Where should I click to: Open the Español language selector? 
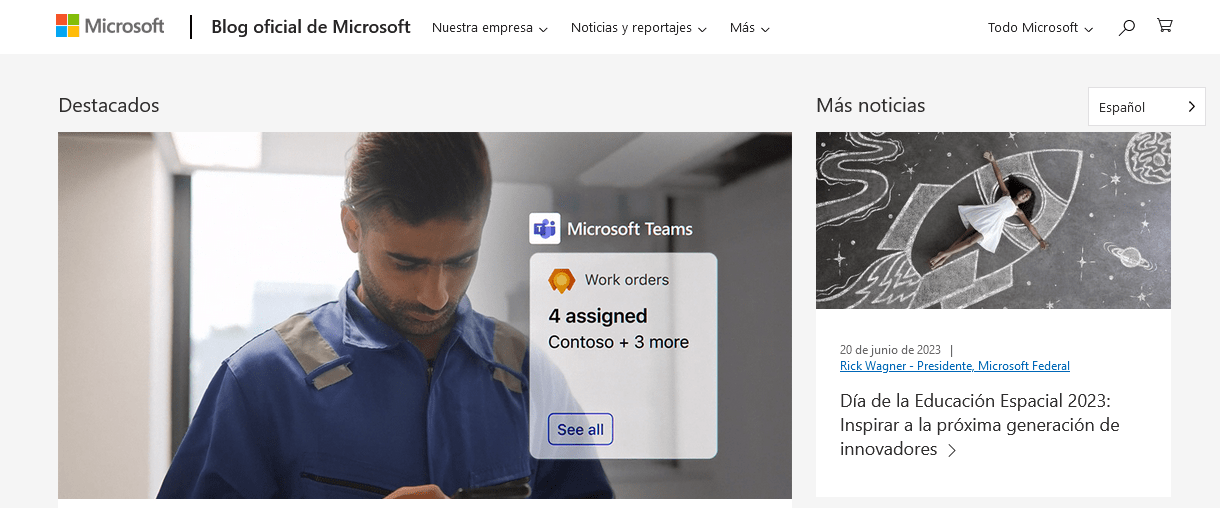[1146, 107]
